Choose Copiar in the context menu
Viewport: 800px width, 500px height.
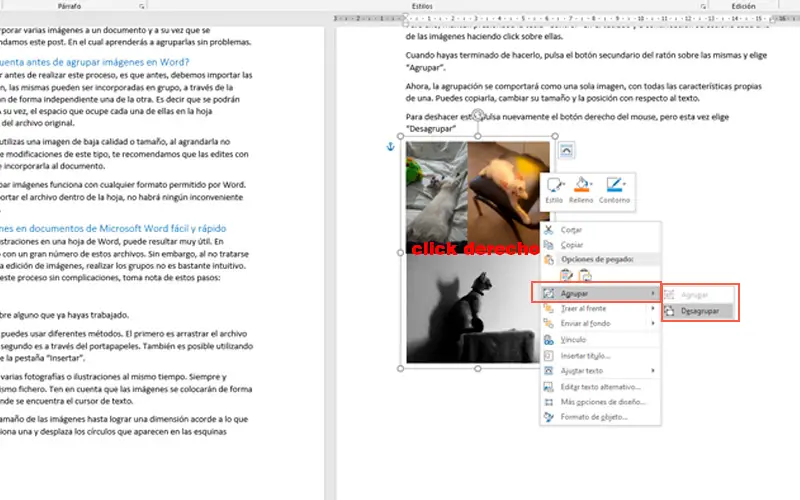point(574,243)
